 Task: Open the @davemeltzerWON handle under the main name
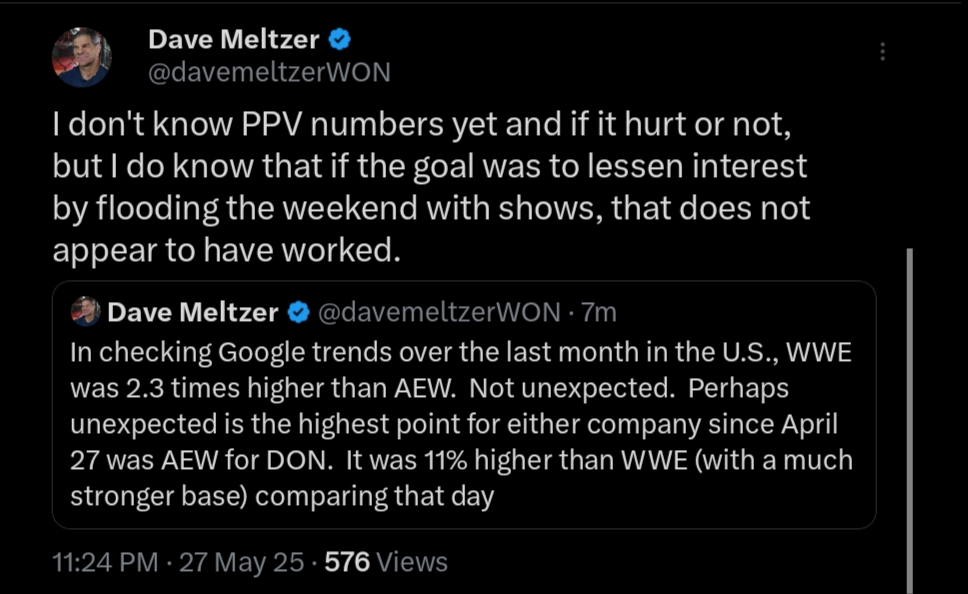pos(269,72)
